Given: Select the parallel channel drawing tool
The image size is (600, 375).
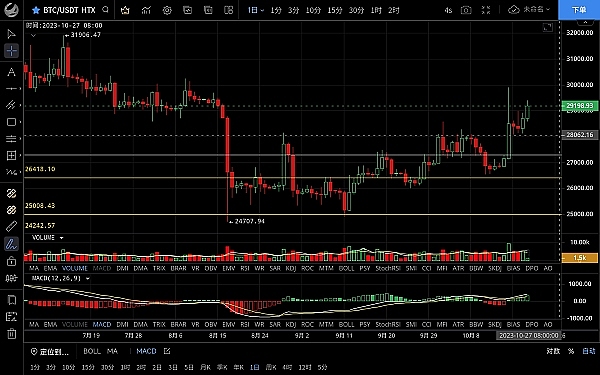Looking at the screenshot, I should [11, 105].
